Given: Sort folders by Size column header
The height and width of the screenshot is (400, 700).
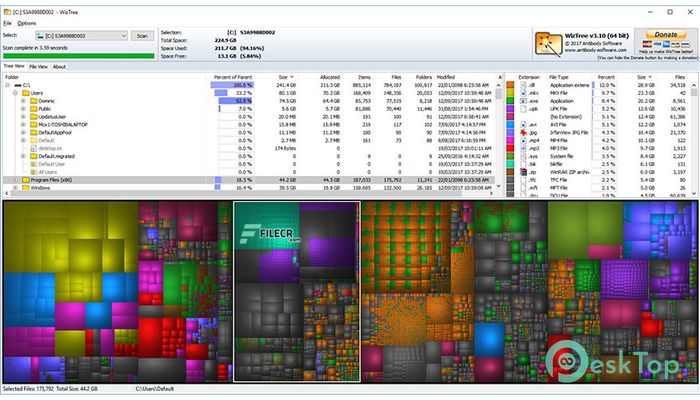Looking at the screenshot, I should tap(285, 77).
